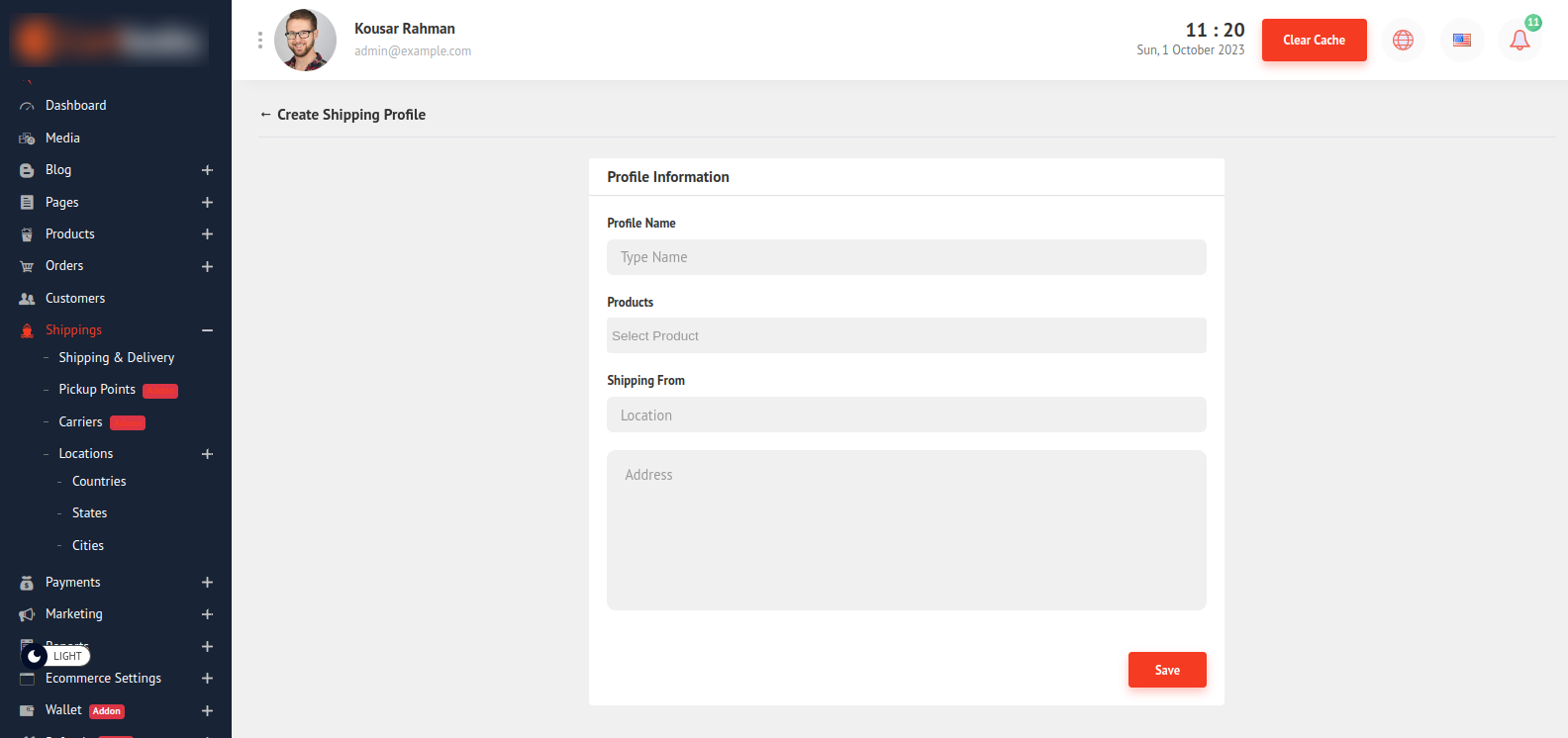Click the back arrow beside Create Shipping Profile

(265, 115)
